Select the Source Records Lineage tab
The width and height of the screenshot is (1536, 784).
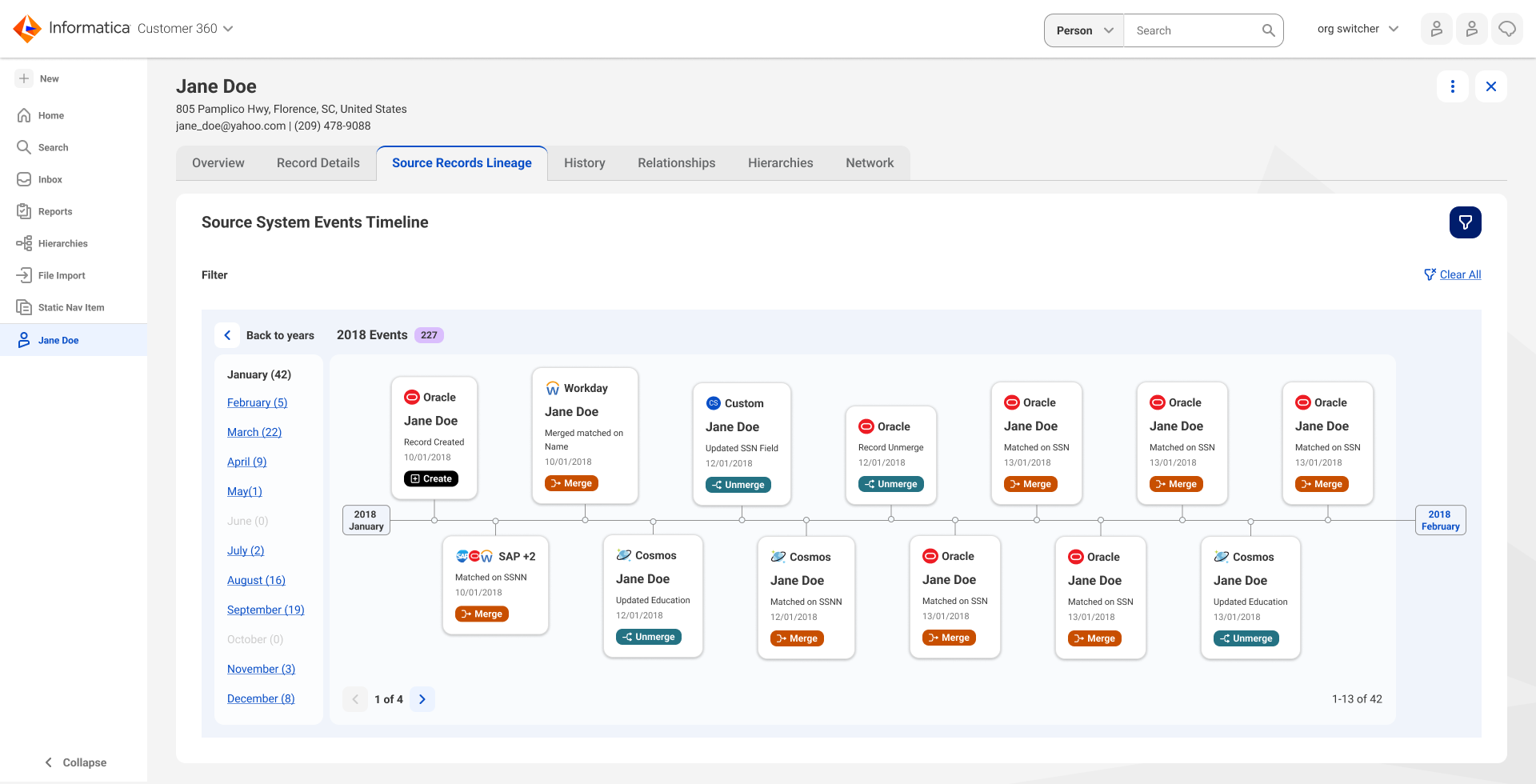pyautogui.click(x=462, y=163)
